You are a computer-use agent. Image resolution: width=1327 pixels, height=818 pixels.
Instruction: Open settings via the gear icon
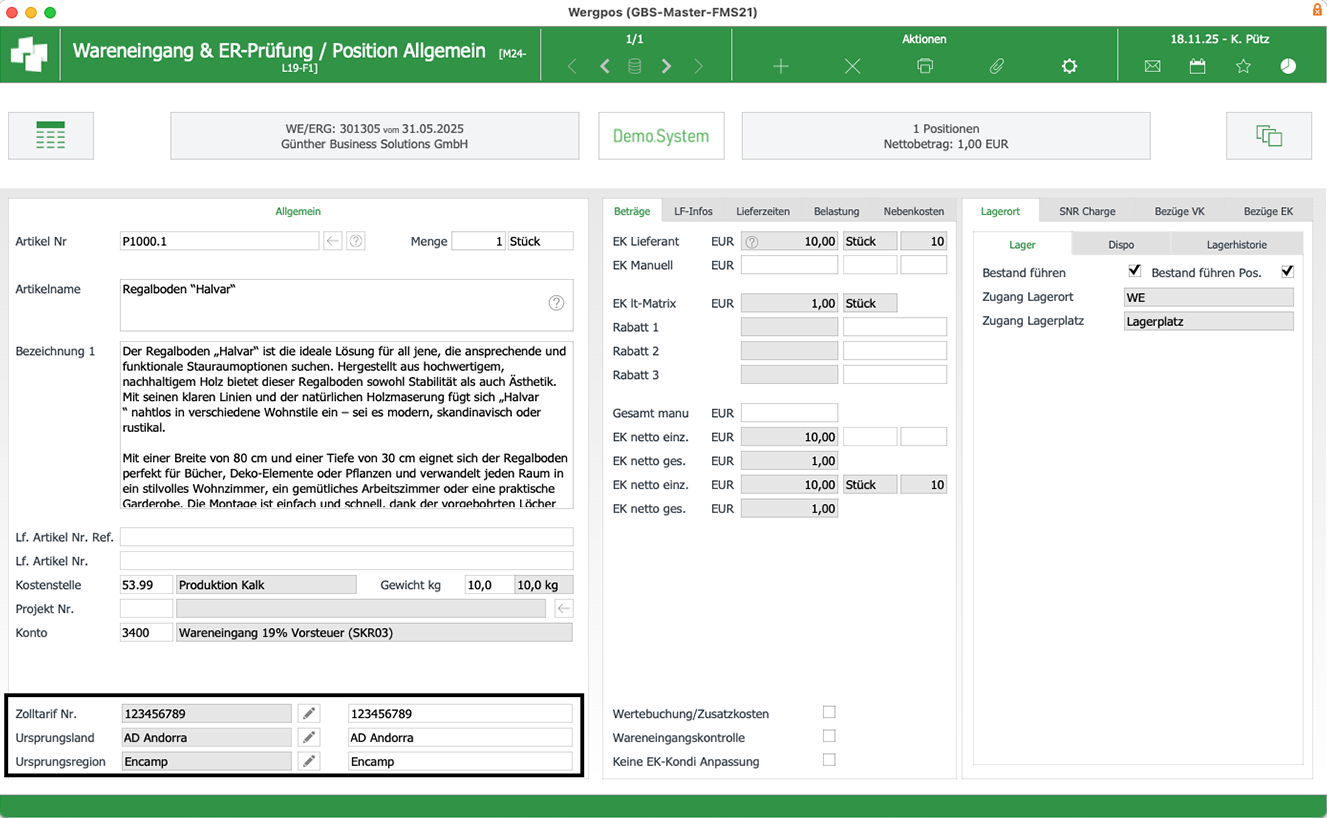coord(1069,66)
